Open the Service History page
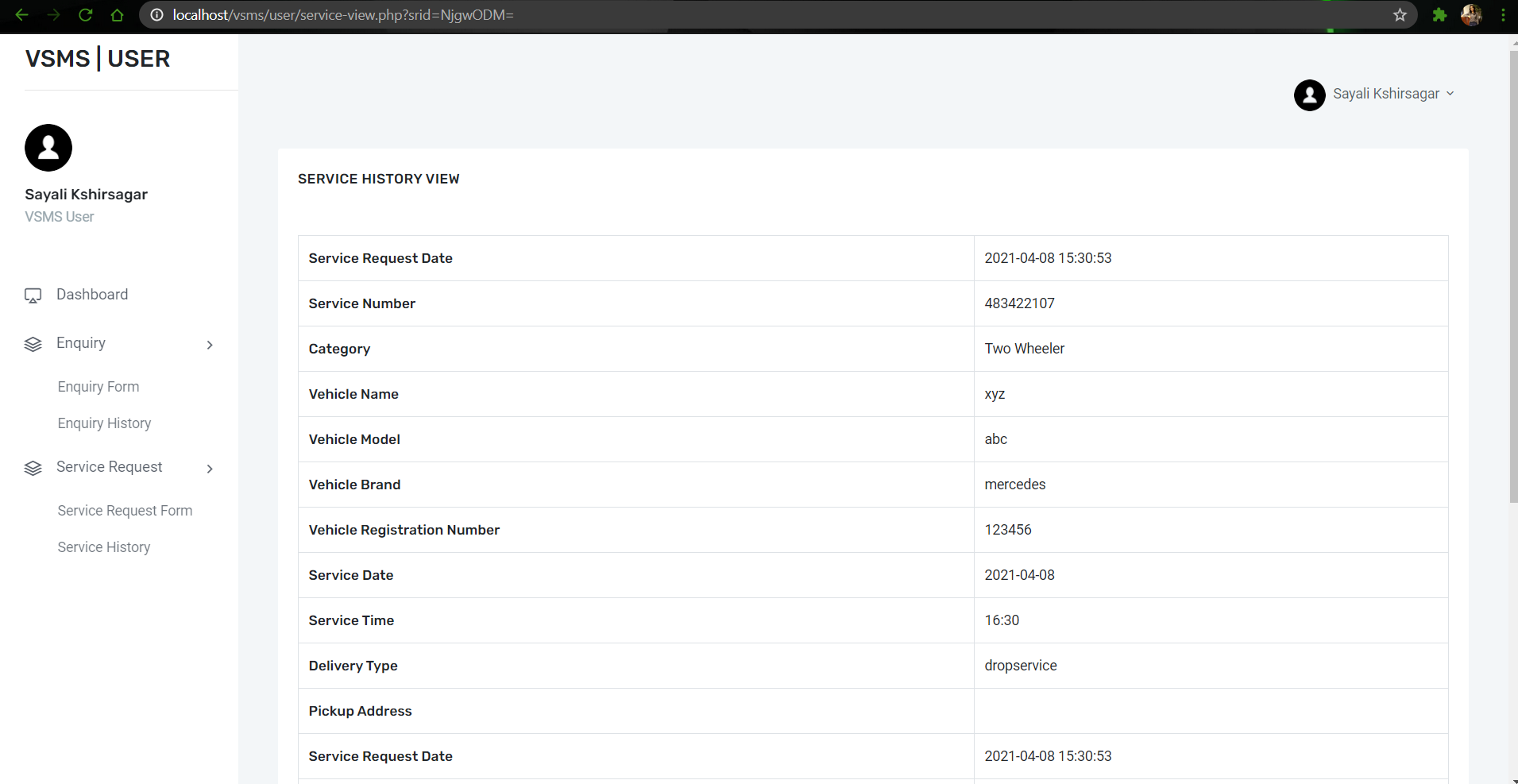The image size is (1518, 784). click(x=103, y=546)
